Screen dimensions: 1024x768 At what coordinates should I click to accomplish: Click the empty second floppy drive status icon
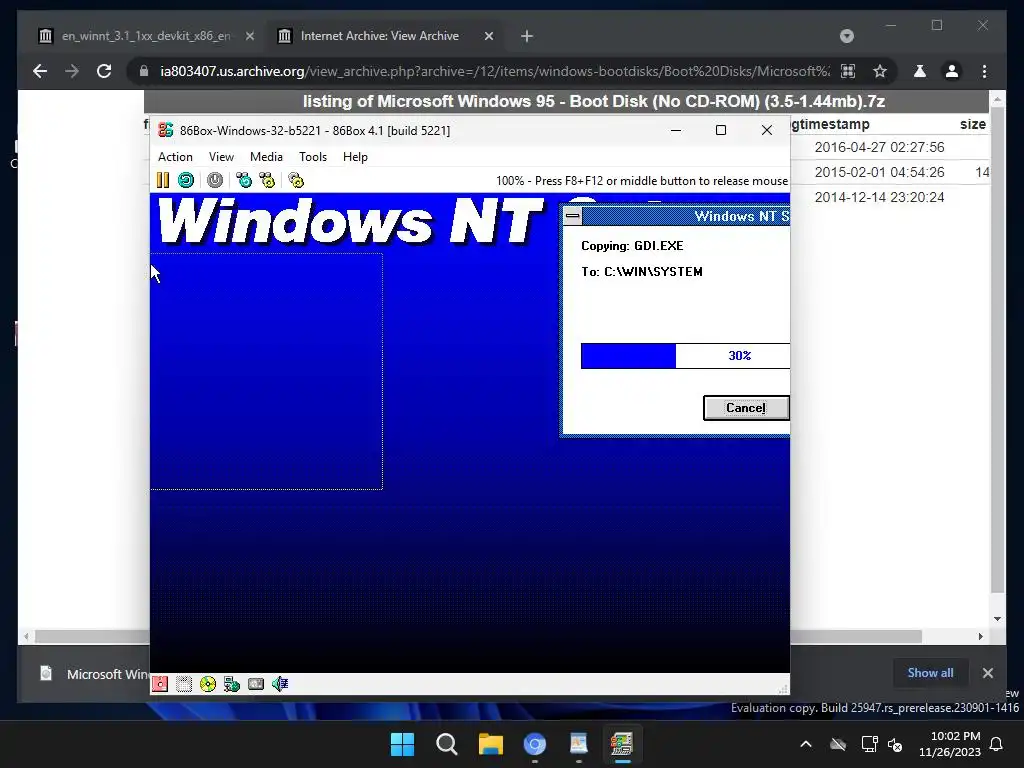pyautogui.click(x=184, y=684)
